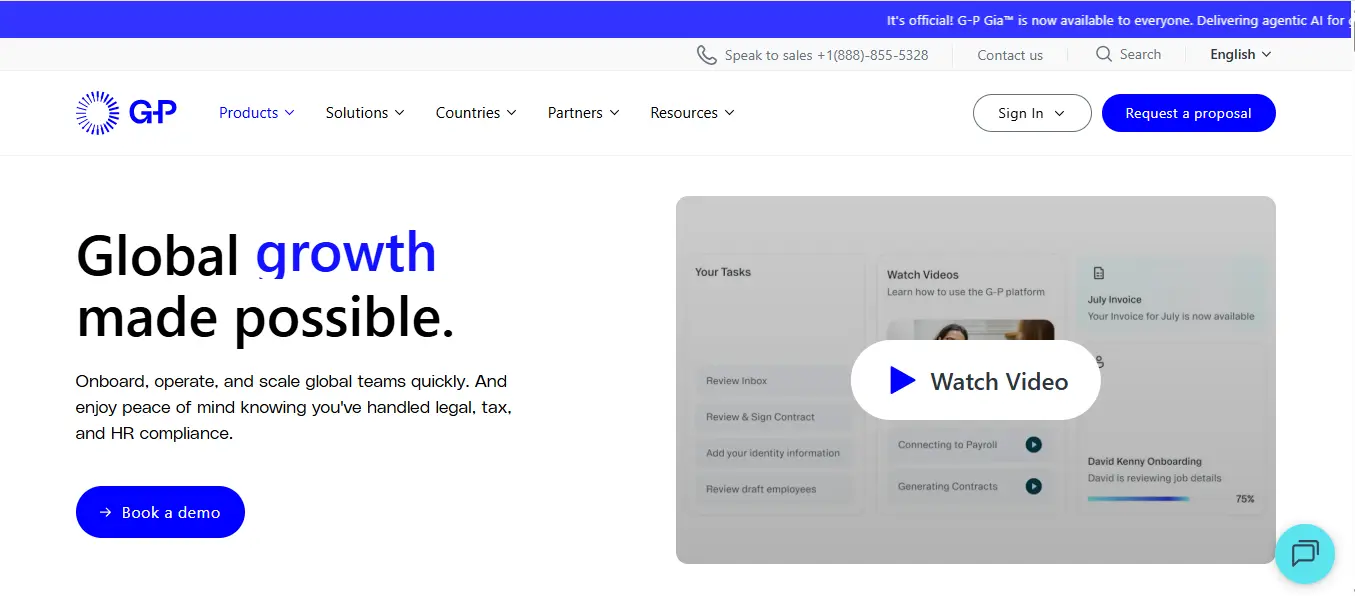Open the Solutions menu

pyautogui.click(x=365, y=113)
